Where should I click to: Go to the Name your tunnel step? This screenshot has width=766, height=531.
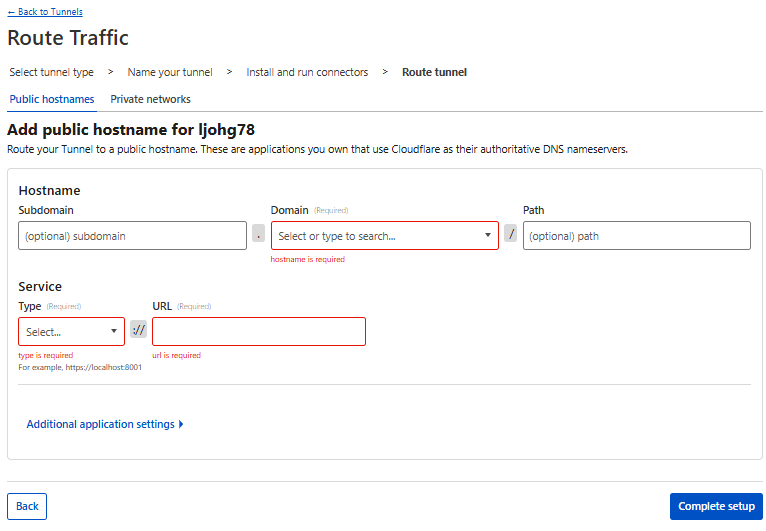pyautogui.click(x=170, y=72)
